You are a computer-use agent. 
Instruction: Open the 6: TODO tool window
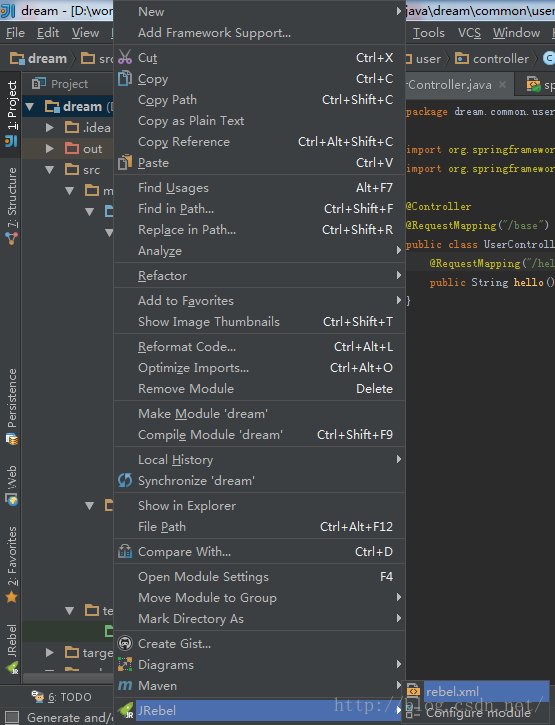tap(62, 697)
